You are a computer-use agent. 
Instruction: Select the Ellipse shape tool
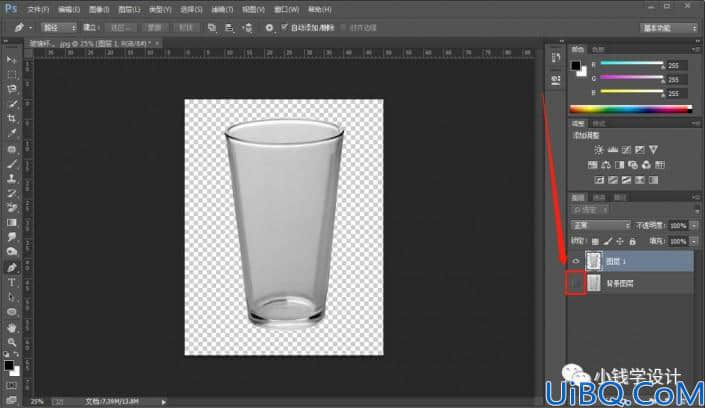click(x=12, y=312)
